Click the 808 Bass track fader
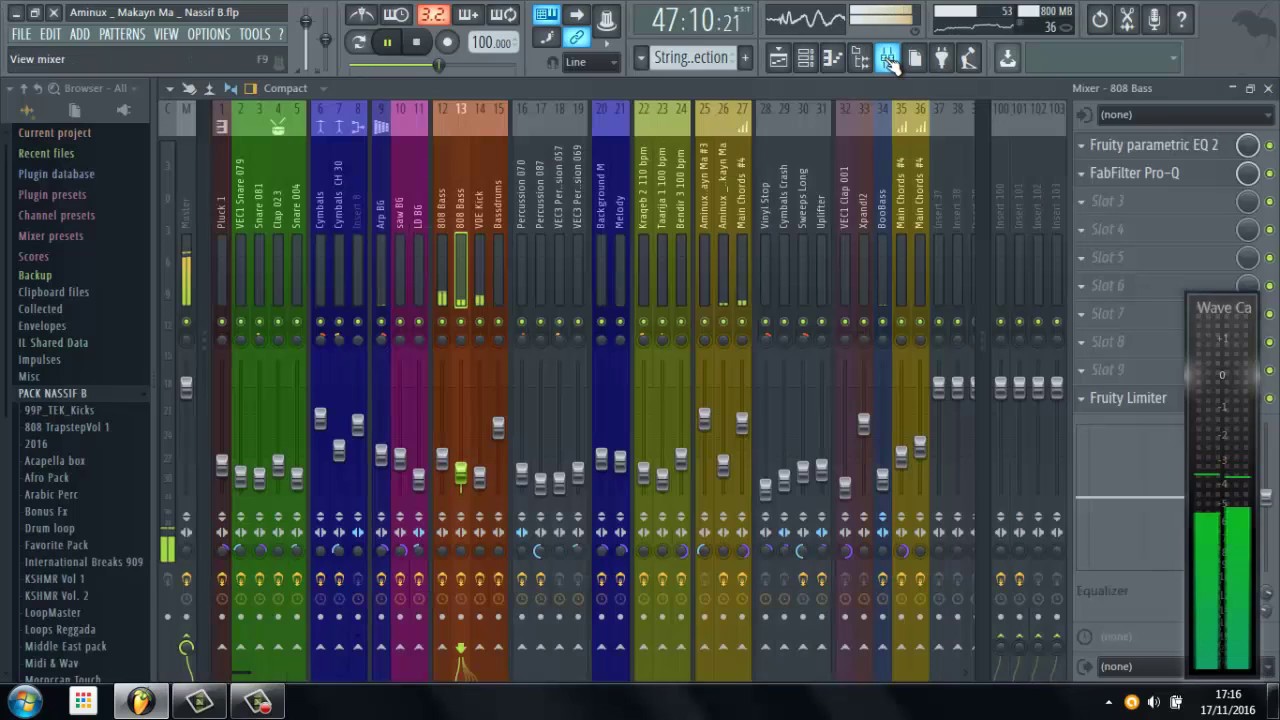This screenshot has width=1280, height=720. point(460,473)
